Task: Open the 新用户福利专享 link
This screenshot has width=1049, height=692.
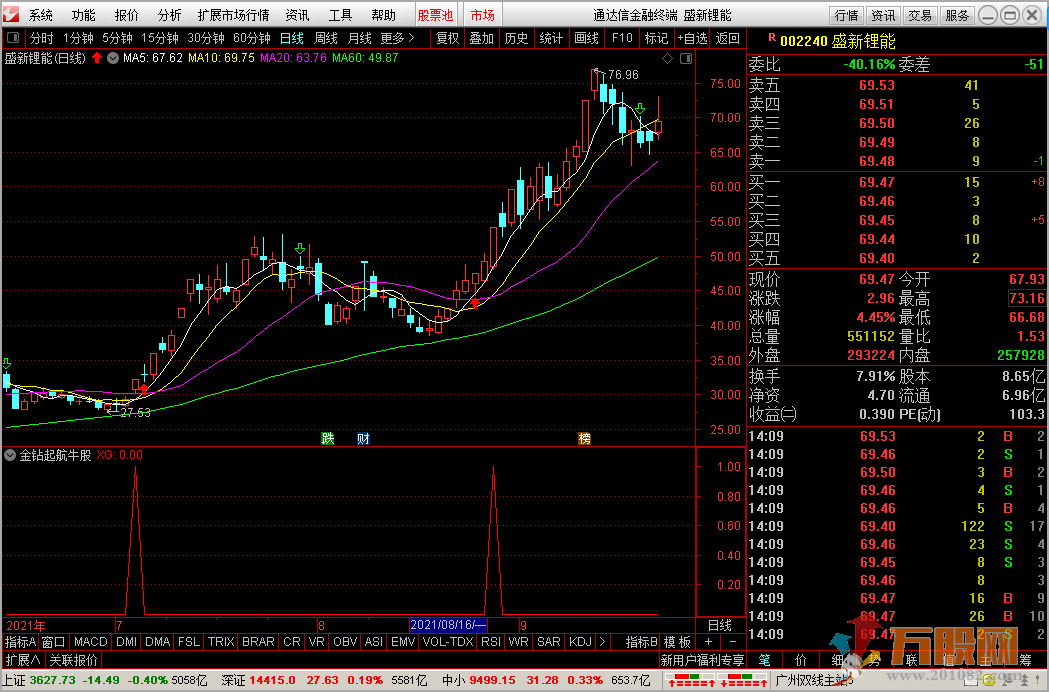Action: click(x=702, y=660)
